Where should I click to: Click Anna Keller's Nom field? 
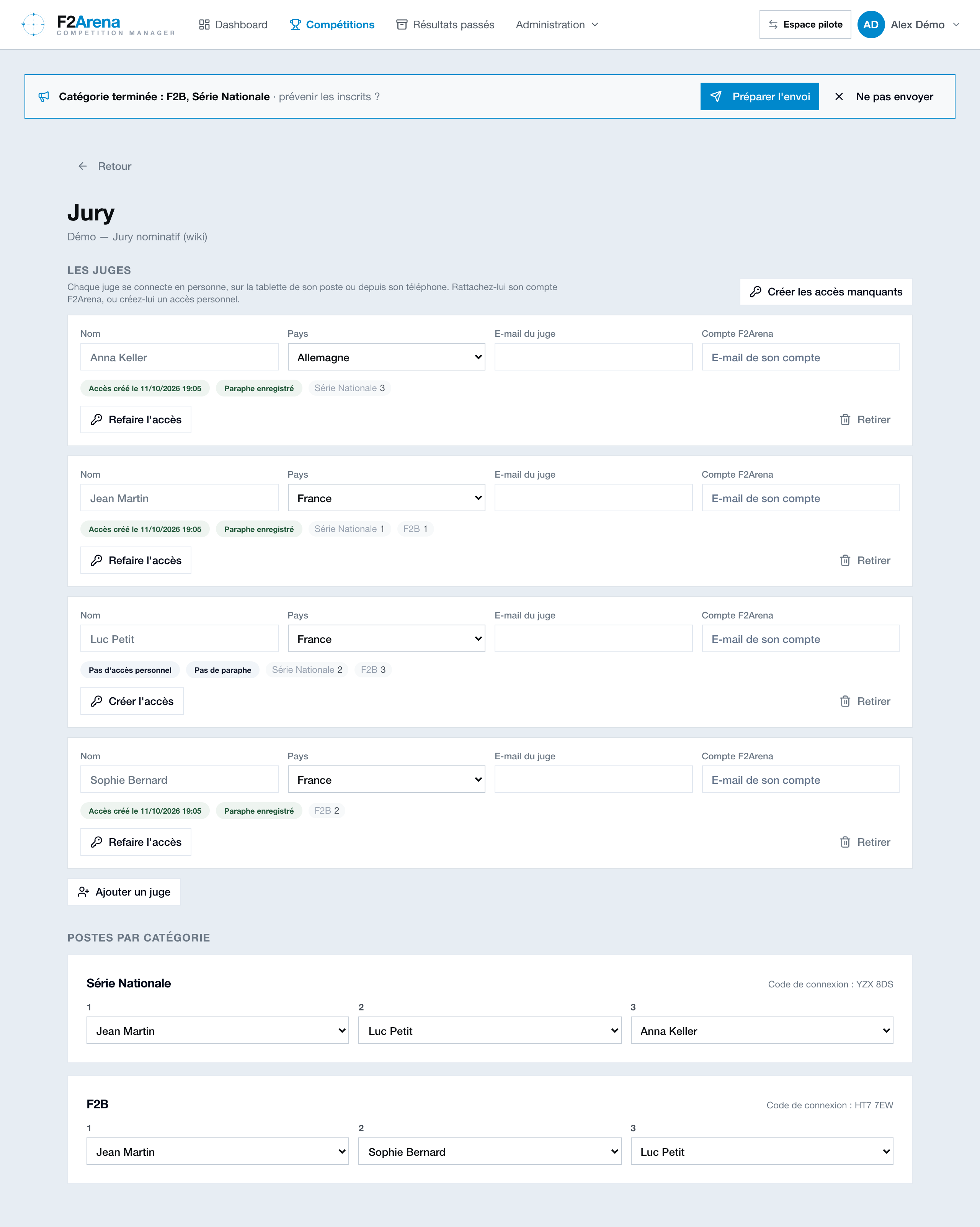[179, 357]
